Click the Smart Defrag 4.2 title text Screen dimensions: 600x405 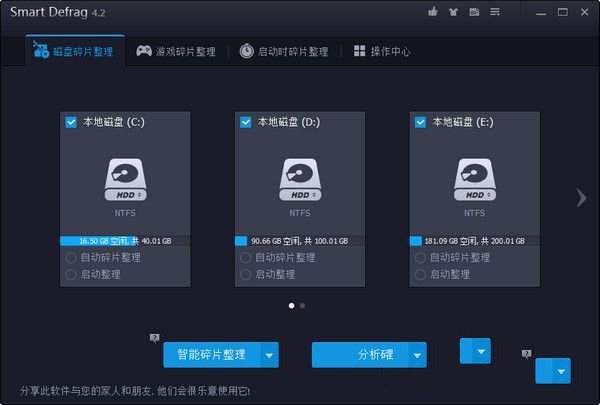[57, 12]
